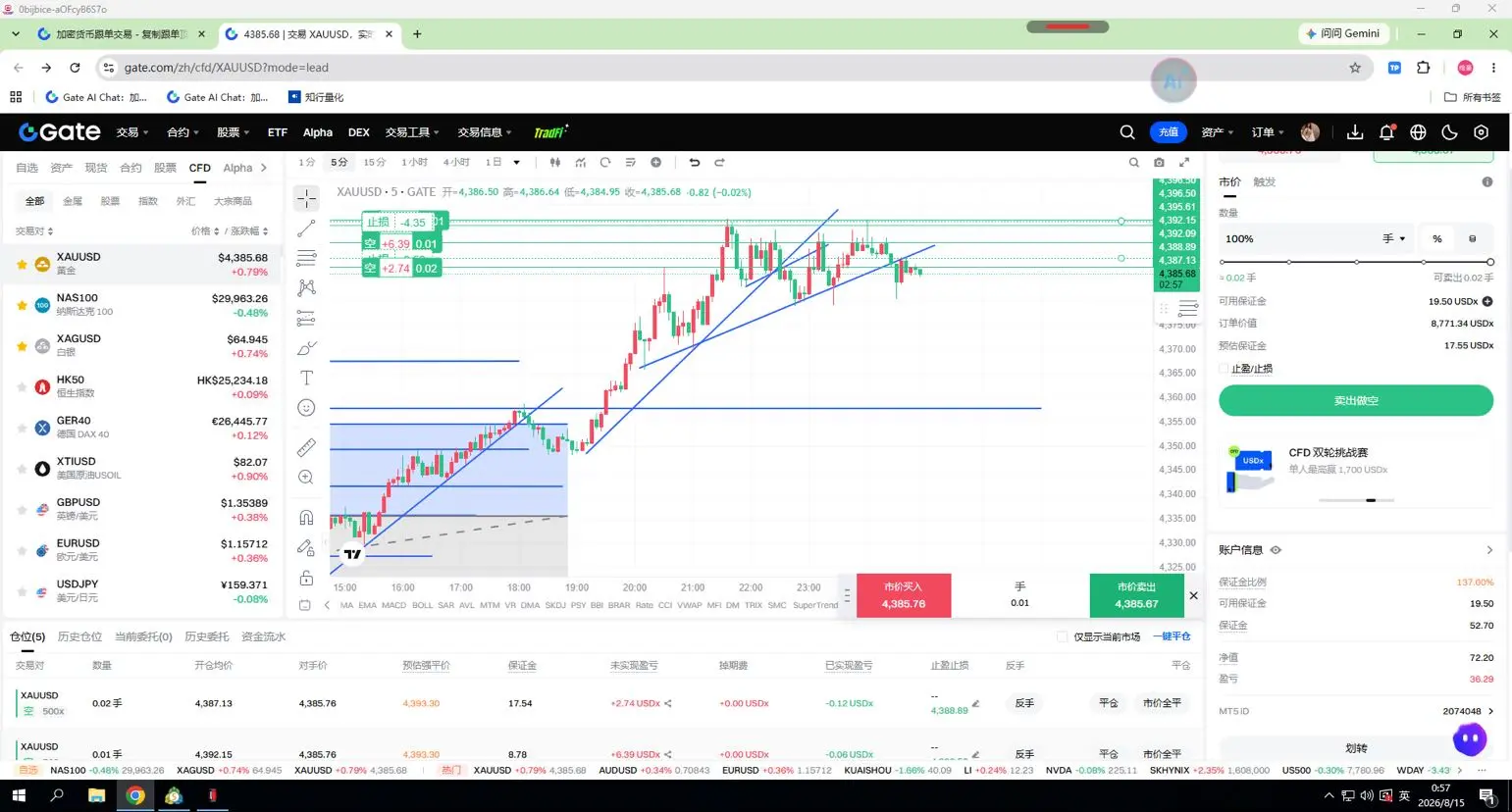Switch to the 现货 market tab
This screenshot has height=812, width=1512.
[96, 168]
